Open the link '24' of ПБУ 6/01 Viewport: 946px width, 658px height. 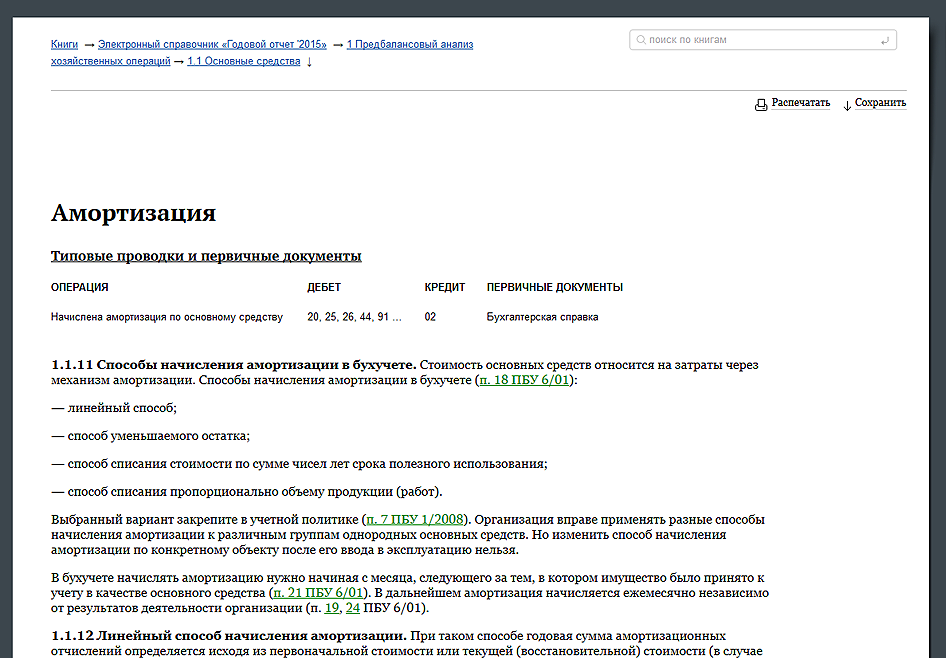coord(353,608)
